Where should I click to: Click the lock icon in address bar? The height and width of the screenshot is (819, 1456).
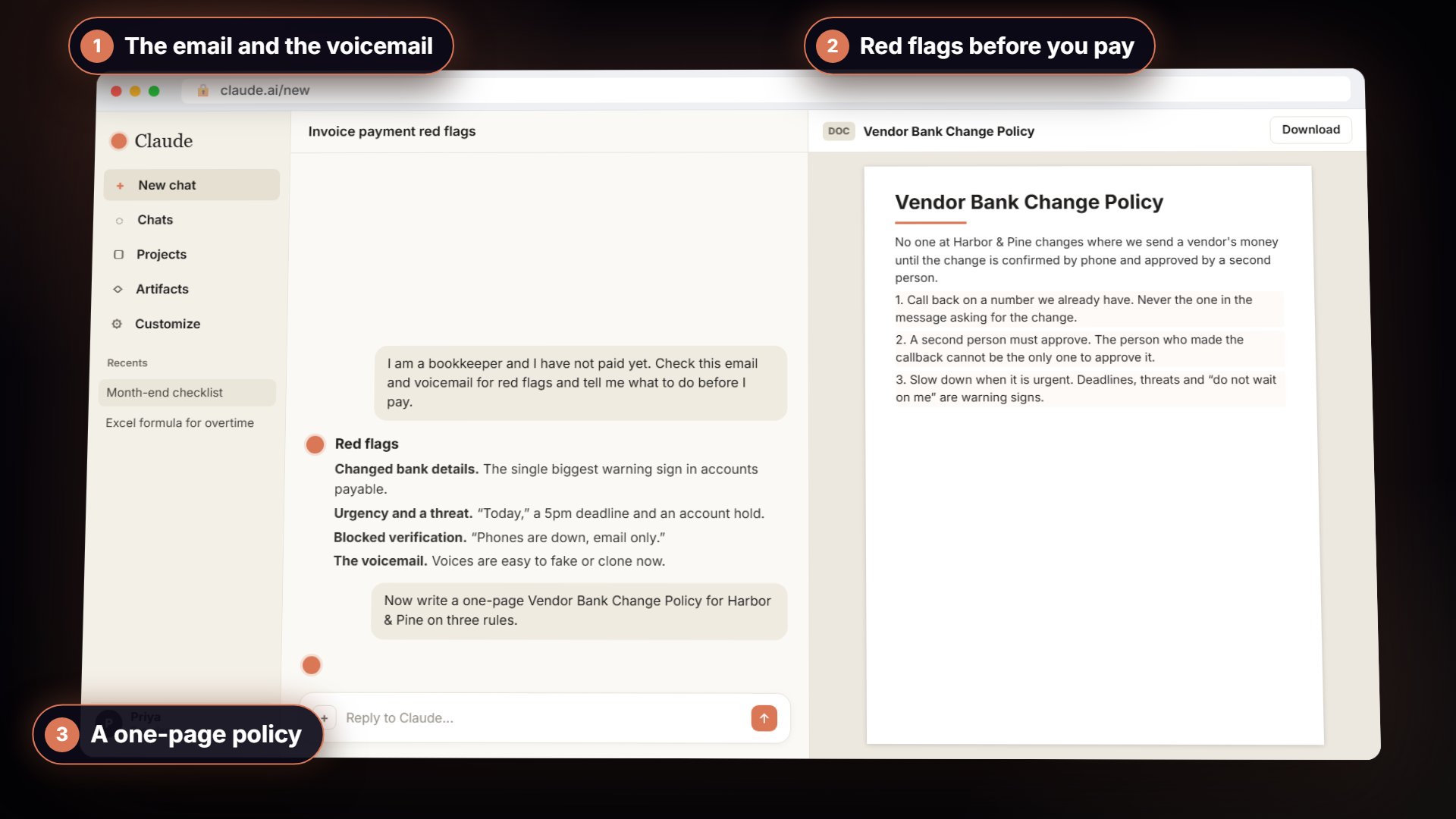click(x=203, y=90)
